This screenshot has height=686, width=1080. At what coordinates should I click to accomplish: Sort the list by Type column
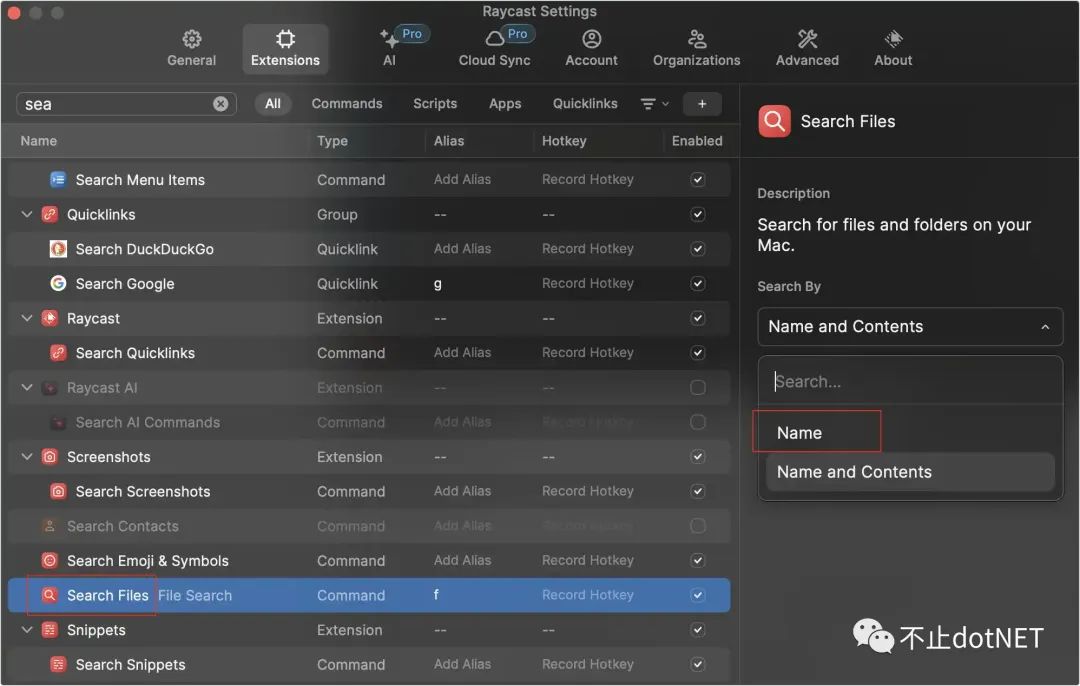332,141
